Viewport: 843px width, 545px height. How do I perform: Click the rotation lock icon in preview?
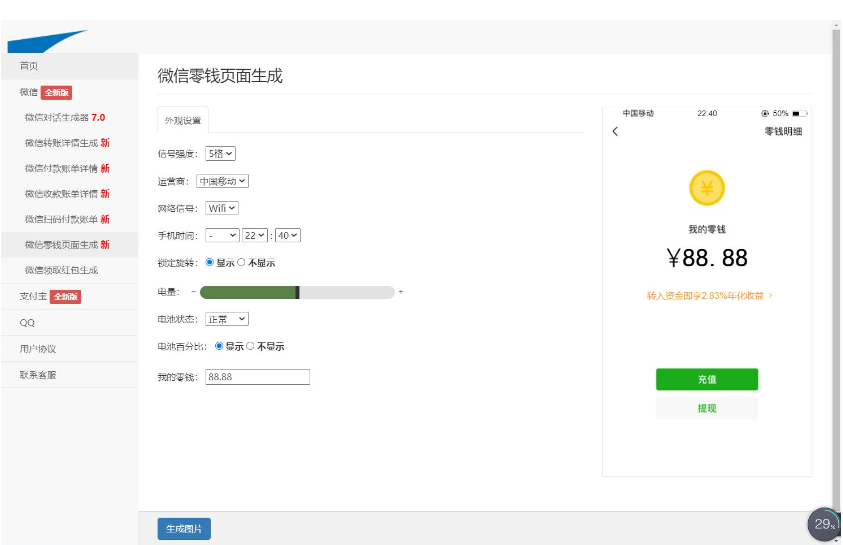click(x=765, y=113)
